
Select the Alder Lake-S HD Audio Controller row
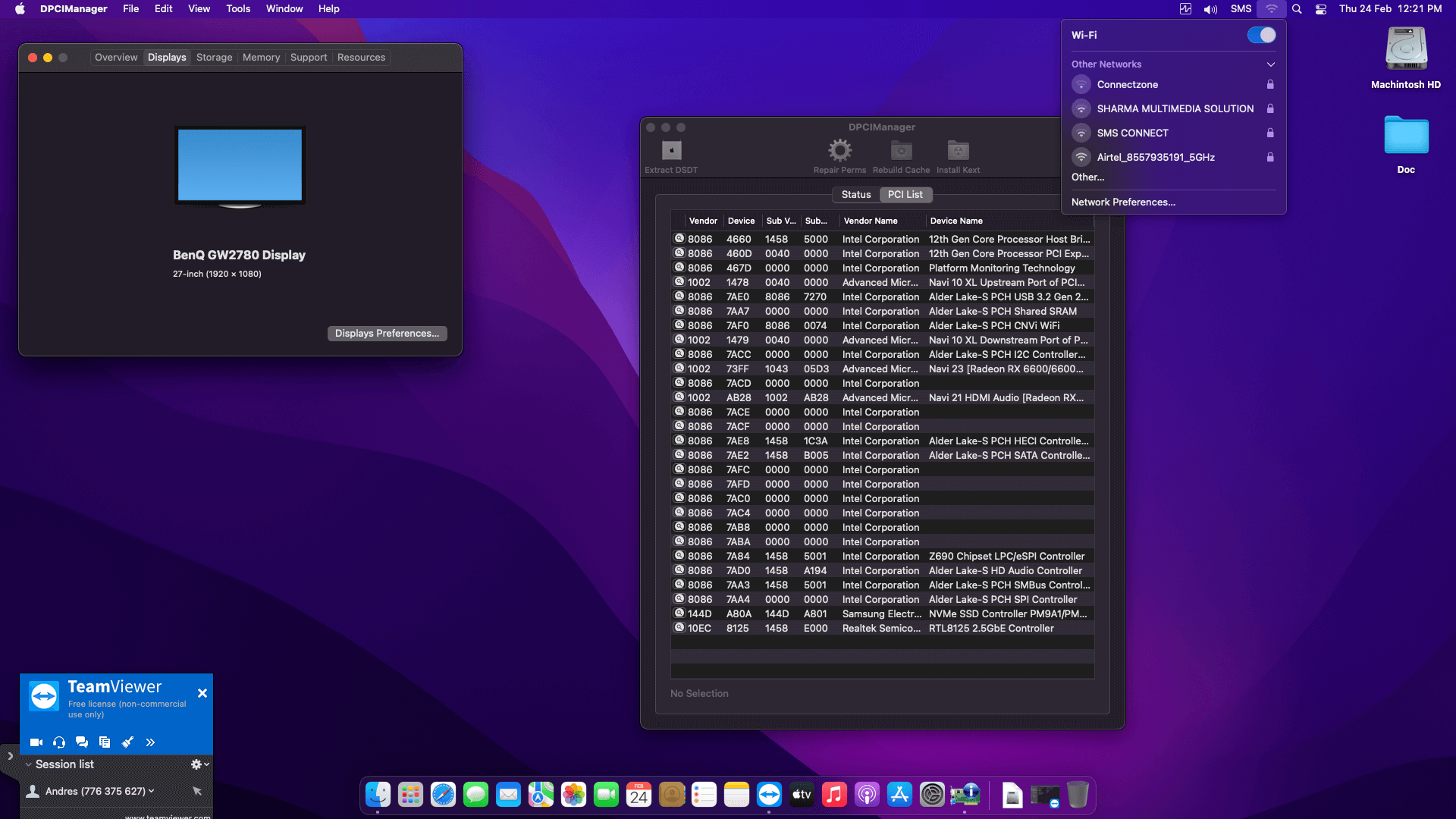coord(883,571)
